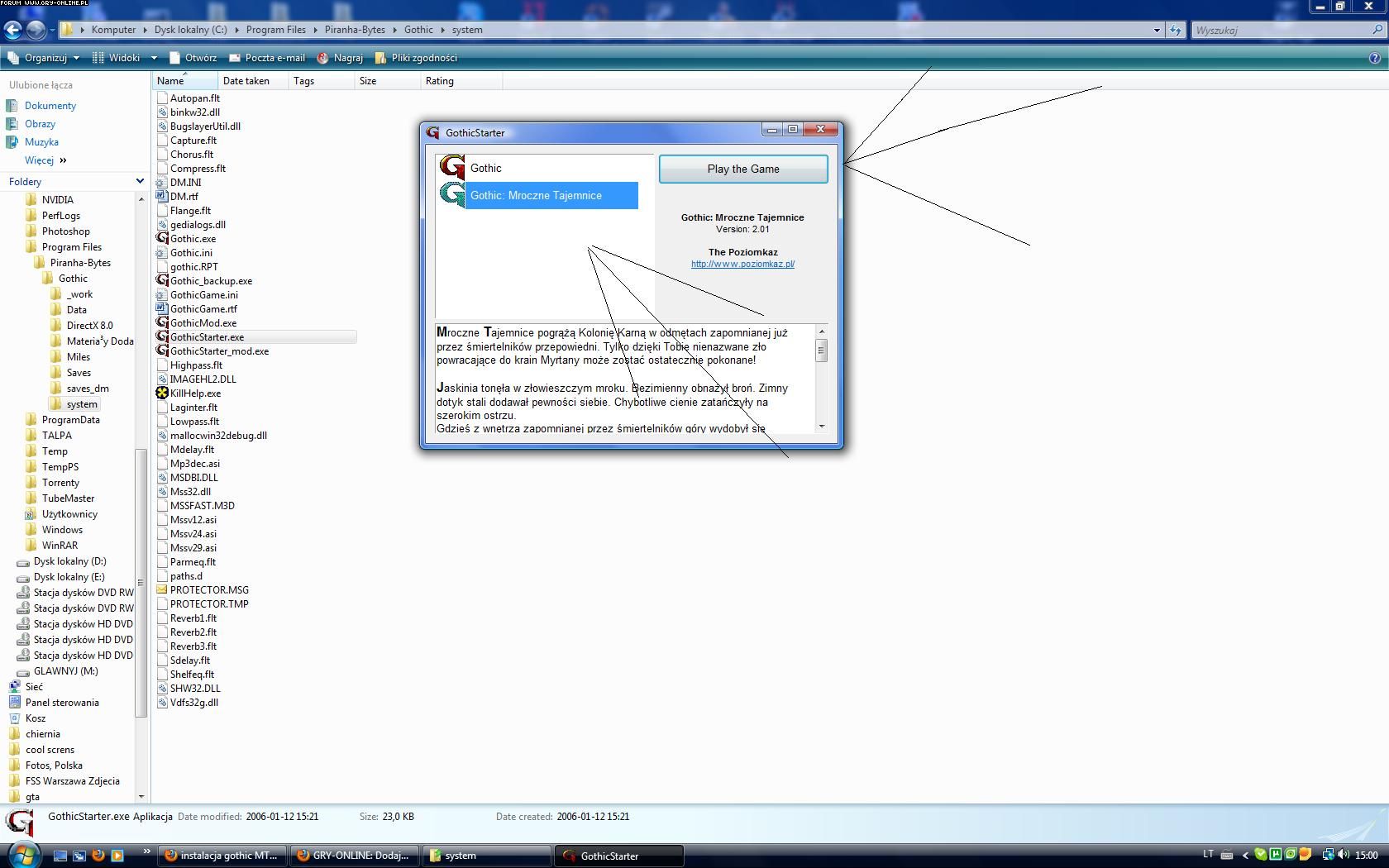1389x868 pixels.
Task: Collapse the Foldery pane
Action: click(140, 181)
